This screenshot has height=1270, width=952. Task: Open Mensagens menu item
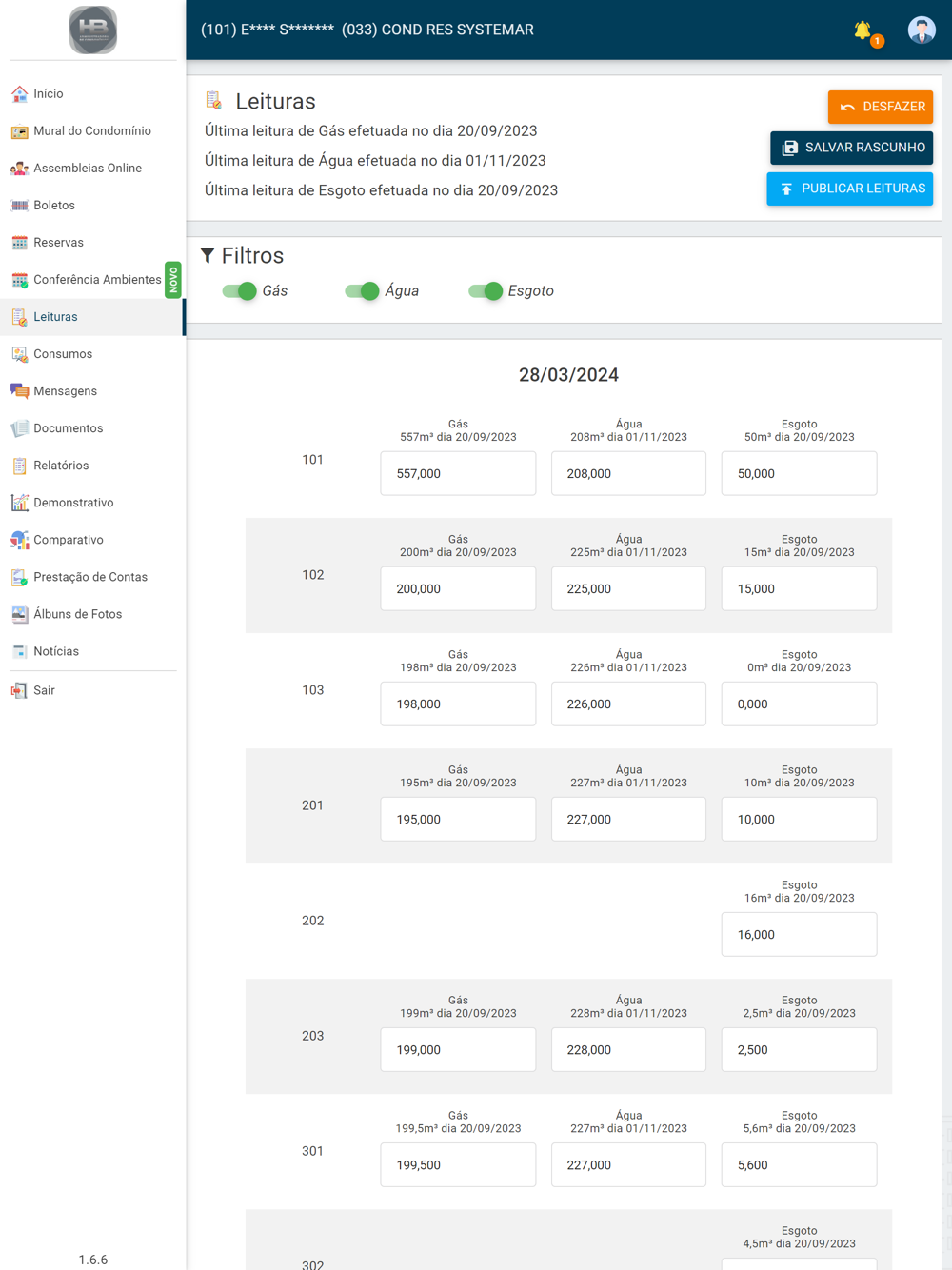[92, 390]
